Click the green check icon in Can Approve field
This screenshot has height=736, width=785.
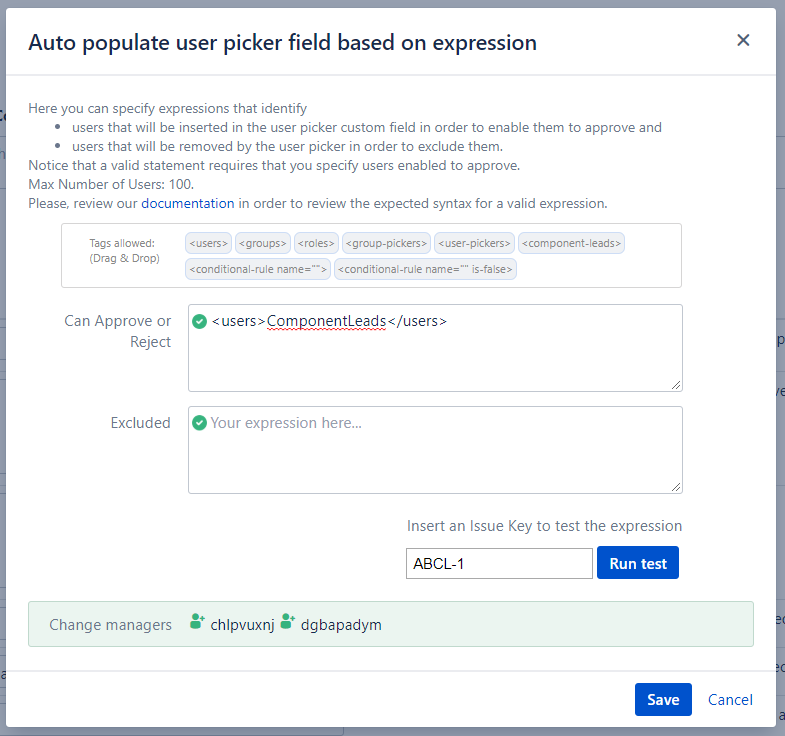click(x=200, y=321)
